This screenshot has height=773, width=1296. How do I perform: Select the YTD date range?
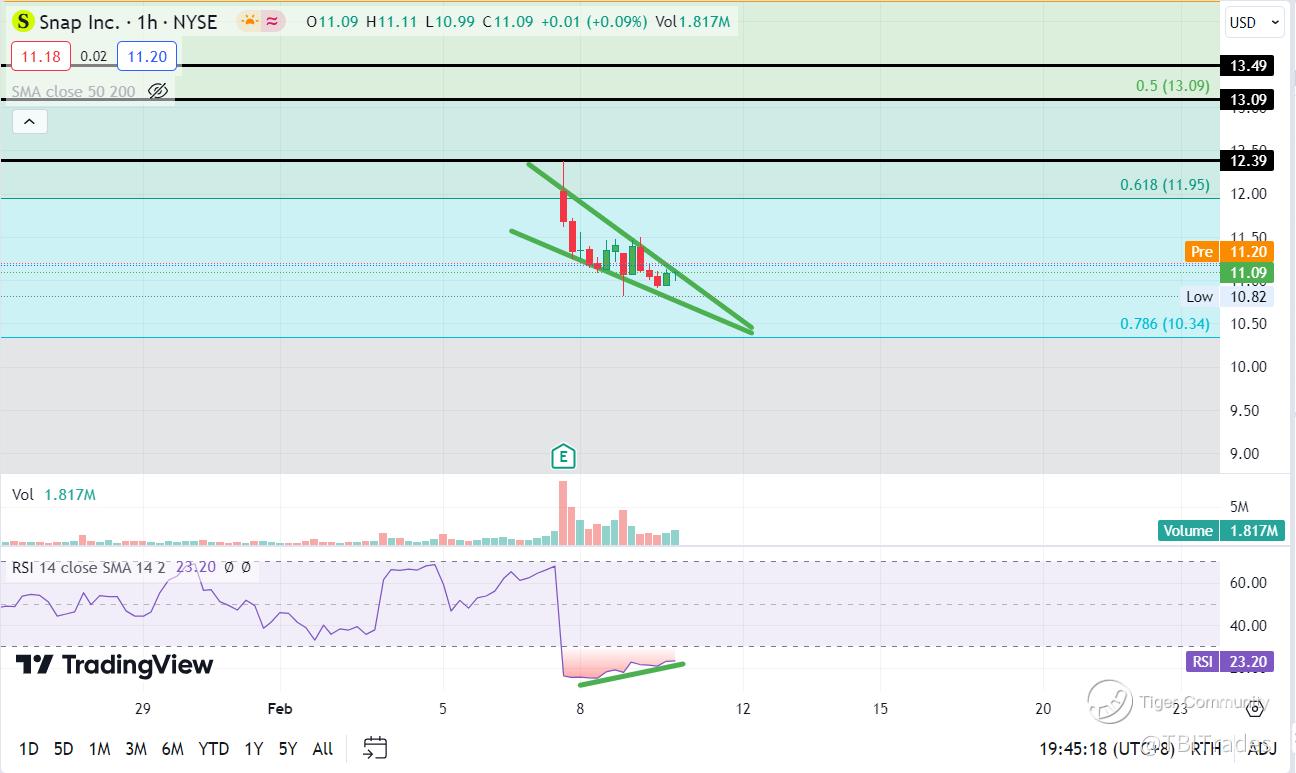tap(214, 748)
